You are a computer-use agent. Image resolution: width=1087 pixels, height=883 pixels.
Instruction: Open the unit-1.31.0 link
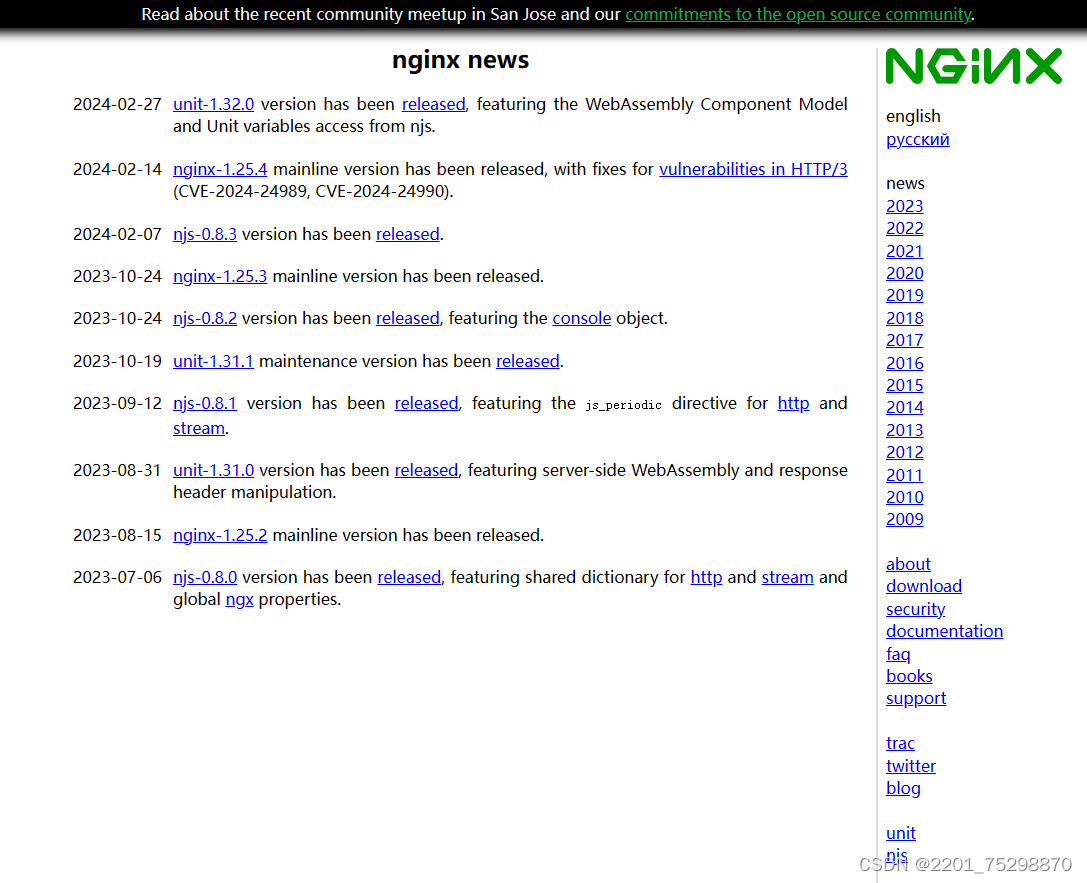[214, 470]
